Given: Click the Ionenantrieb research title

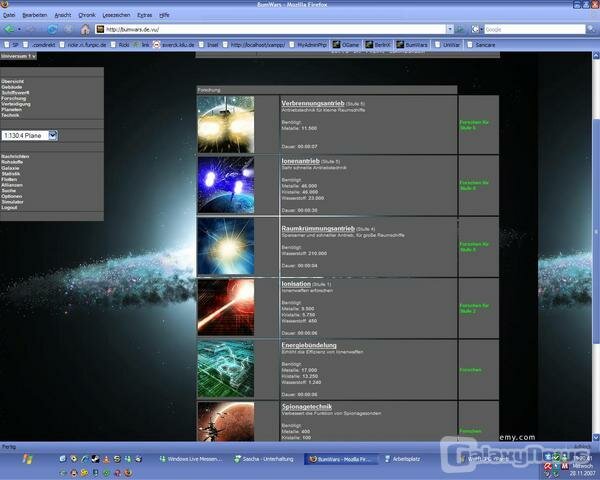Looking at the screenshot, I should [x=300, y=161].
